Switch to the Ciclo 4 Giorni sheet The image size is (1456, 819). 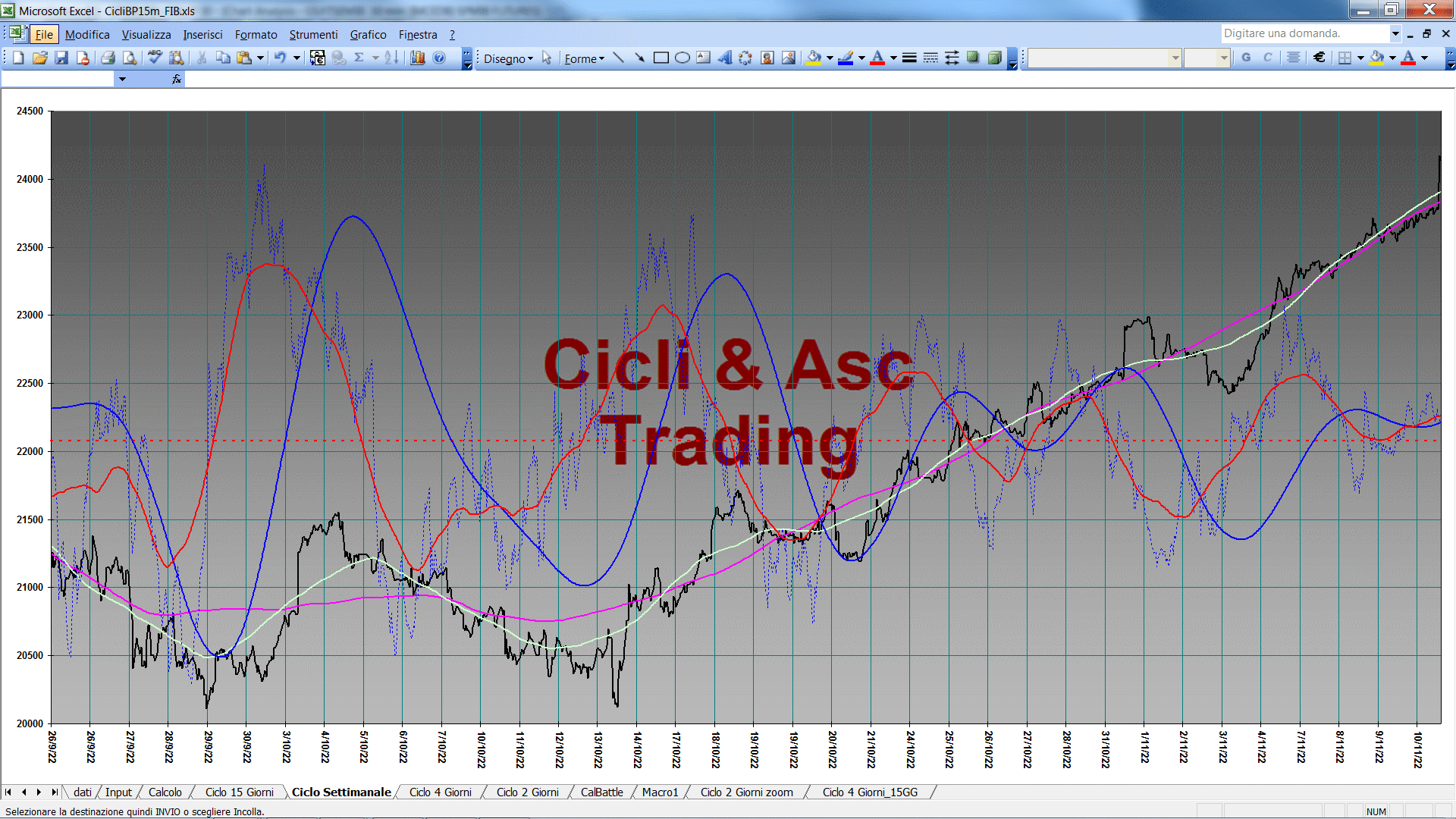(440, 792)
